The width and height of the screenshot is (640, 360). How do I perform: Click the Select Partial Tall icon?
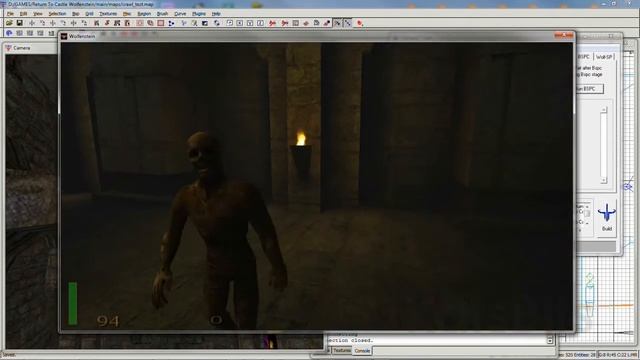pos(117,23)
